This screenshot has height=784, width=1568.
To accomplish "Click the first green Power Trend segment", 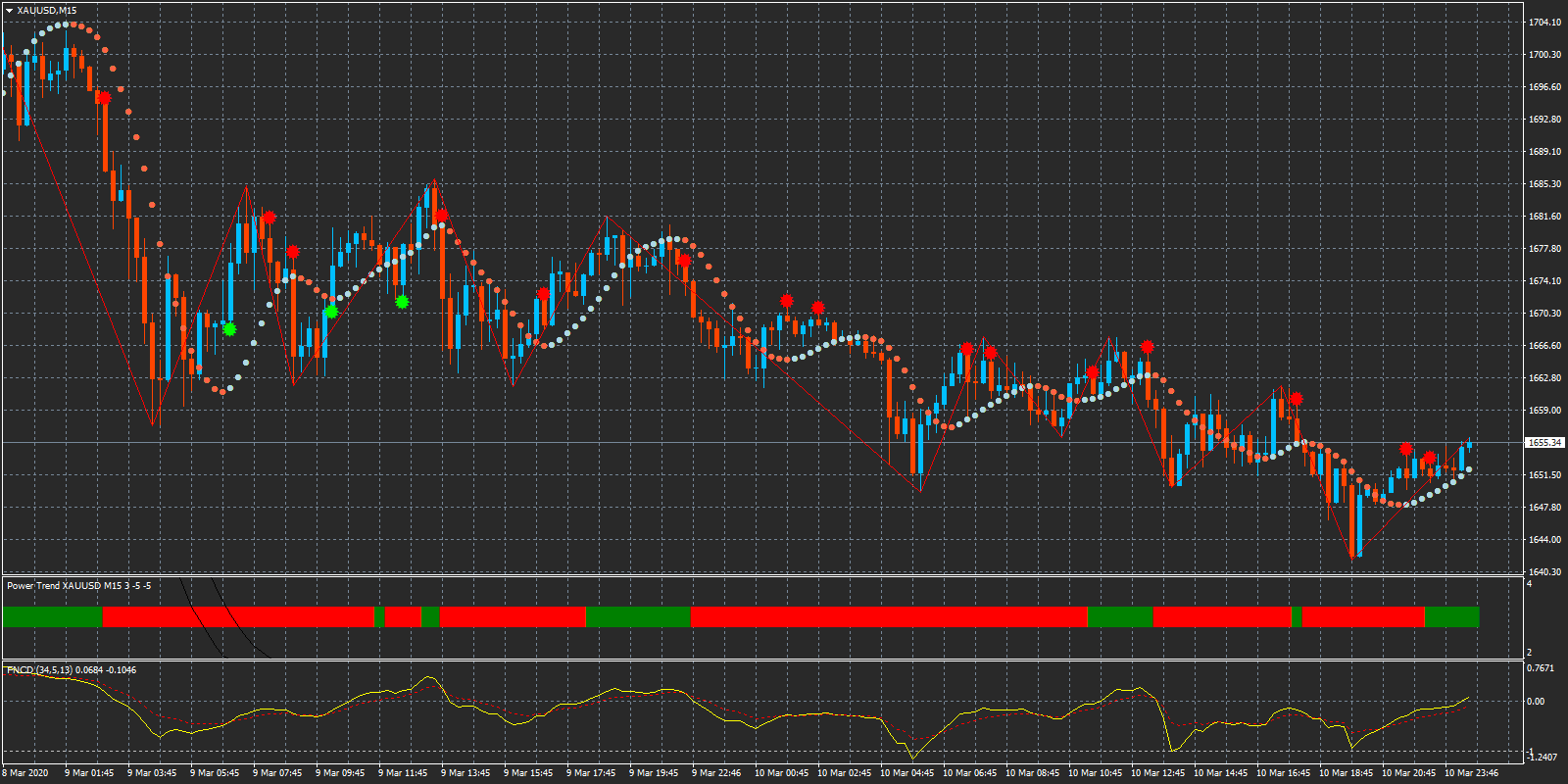I will [52, 616].
